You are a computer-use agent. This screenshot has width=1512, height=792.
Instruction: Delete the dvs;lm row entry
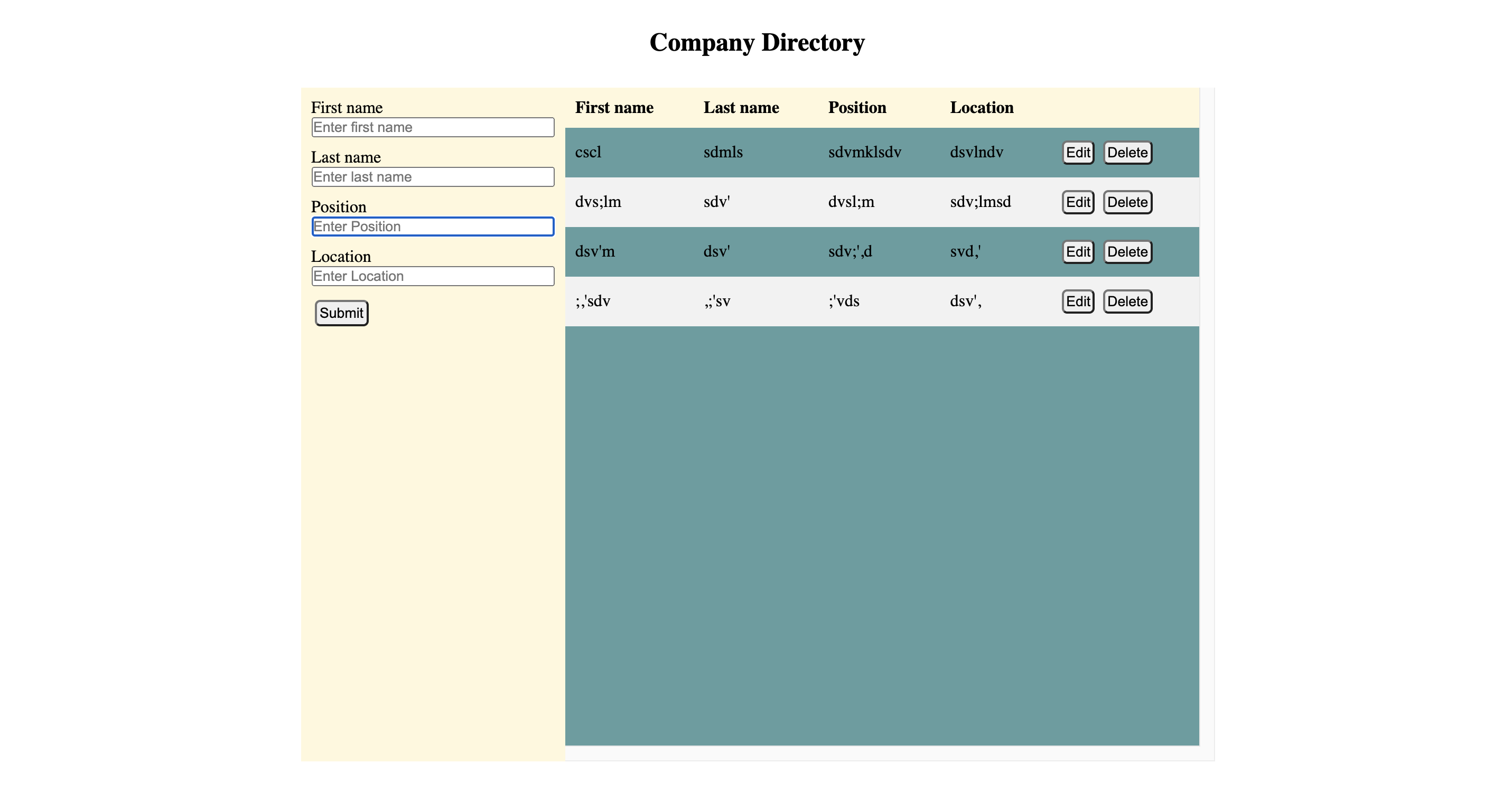click(1127, 202)
